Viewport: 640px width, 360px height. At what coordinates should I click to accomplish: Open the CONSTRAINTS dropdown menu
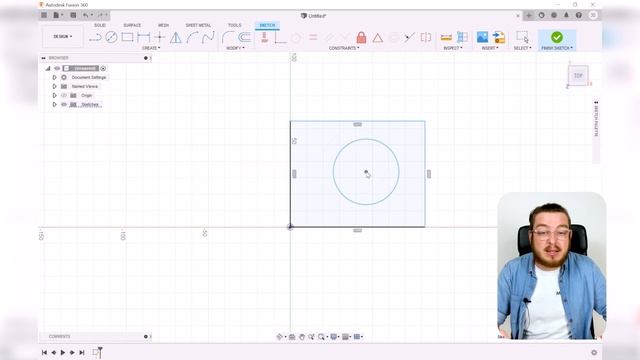point(344,48)
